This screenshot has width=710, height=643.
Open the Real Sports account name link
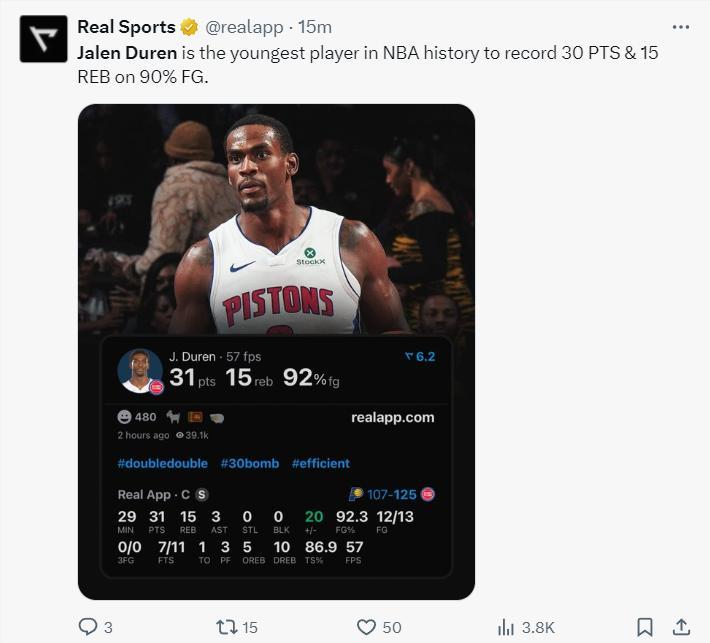[125, 28]
